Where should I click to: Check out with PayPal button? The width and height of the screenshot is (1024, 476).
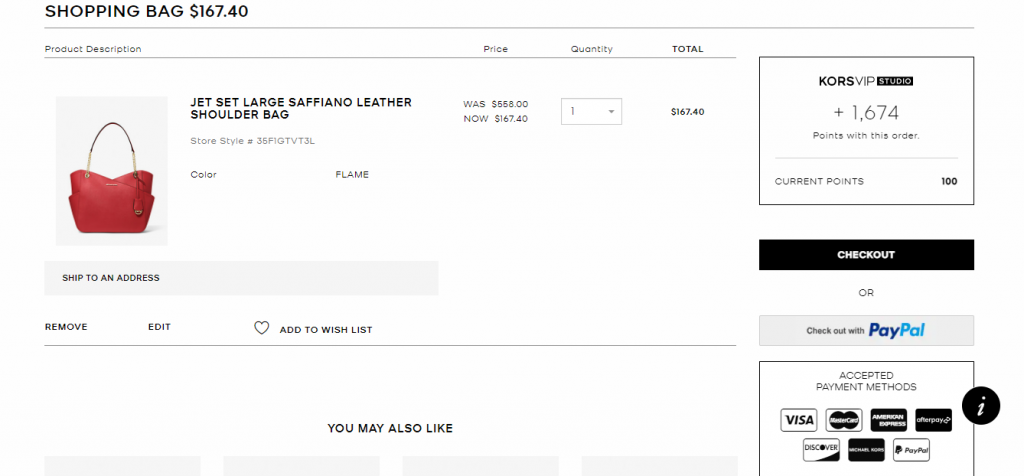[x=866, y=330]
